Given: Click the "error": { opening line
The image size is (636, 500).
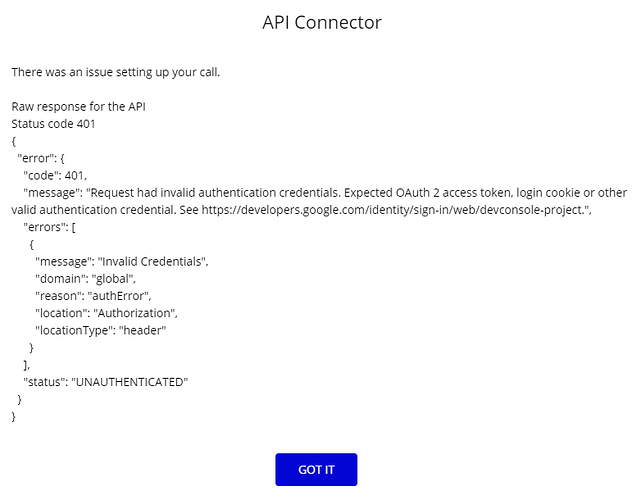Looking at the screenshot, I should (x=41, y=158).
